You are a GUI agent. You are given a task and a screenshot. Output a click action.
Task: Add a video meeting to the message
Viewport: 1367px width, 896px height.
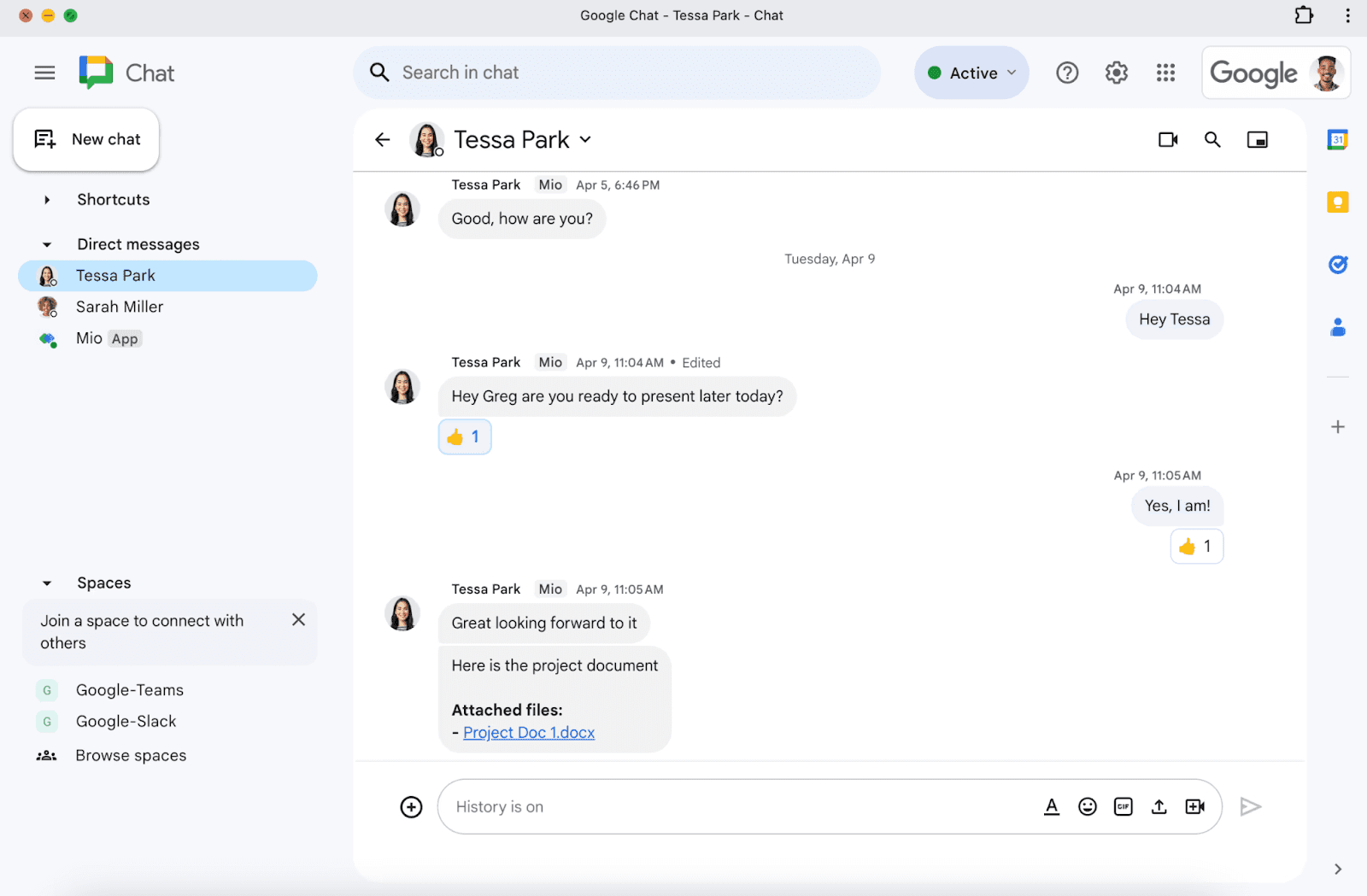1194,806
